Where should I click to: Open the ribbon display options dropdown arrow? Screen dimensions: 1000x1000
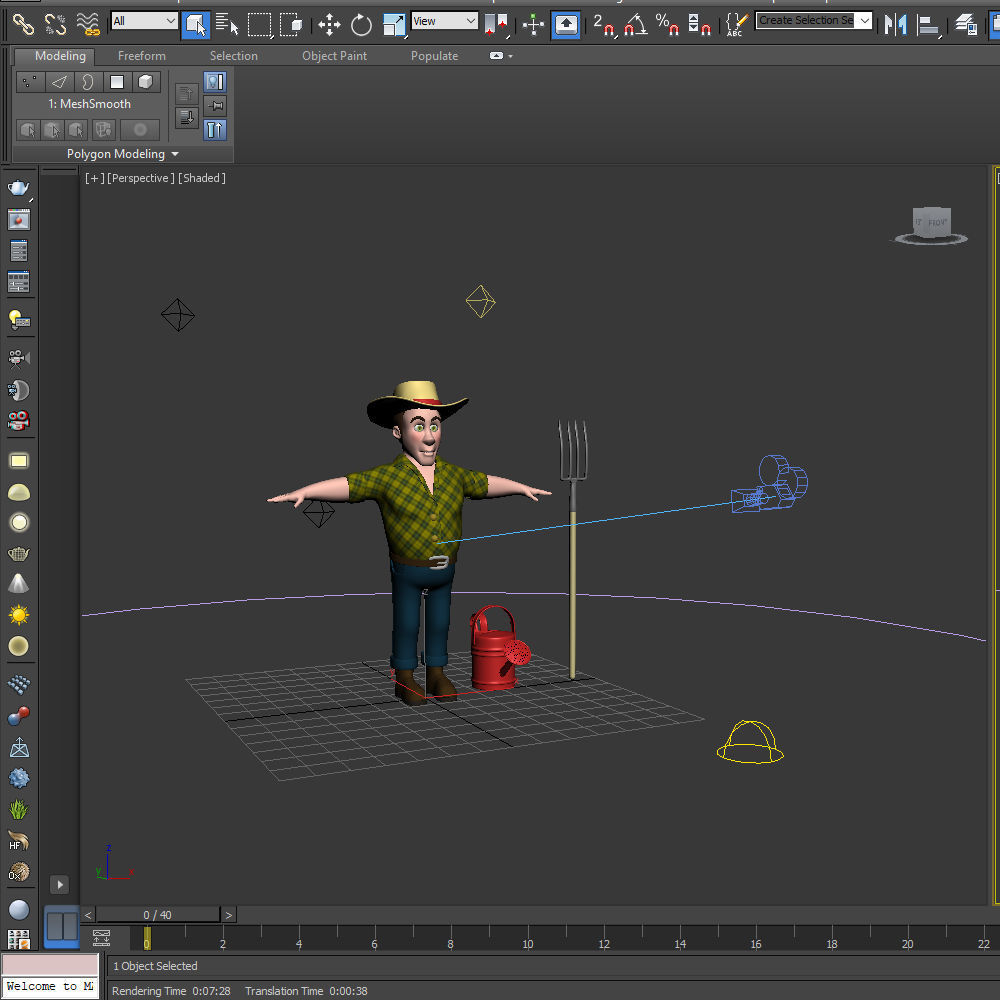coord(510,56)
